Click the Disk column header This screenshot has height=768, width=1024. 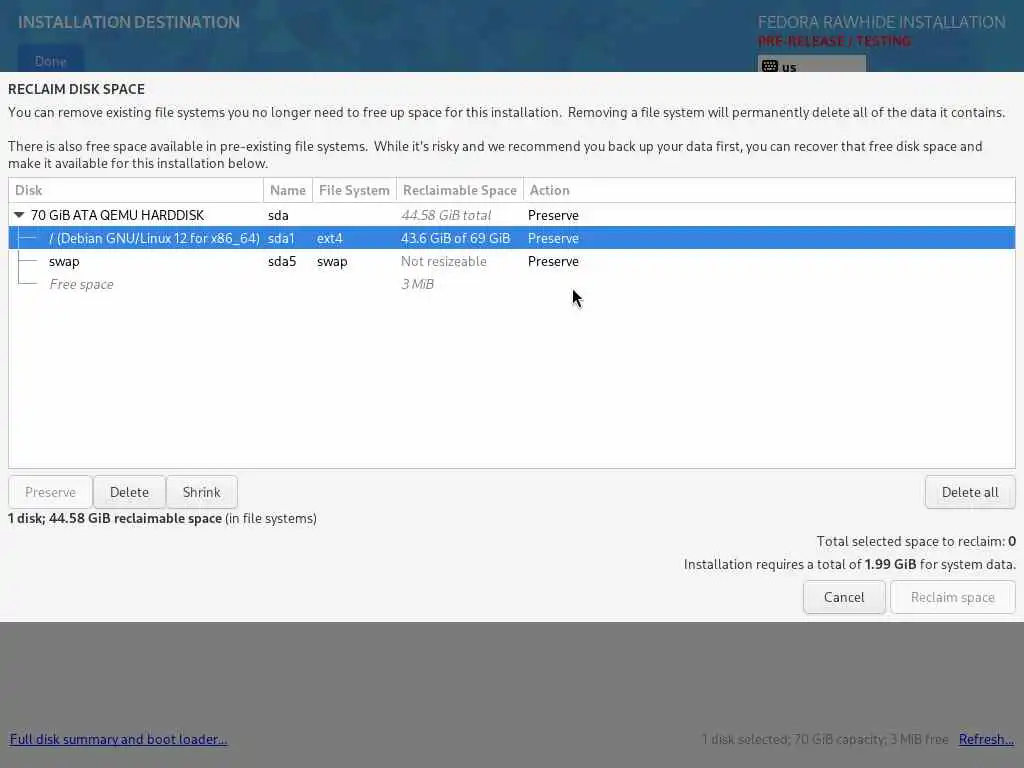tap(136, 190)
